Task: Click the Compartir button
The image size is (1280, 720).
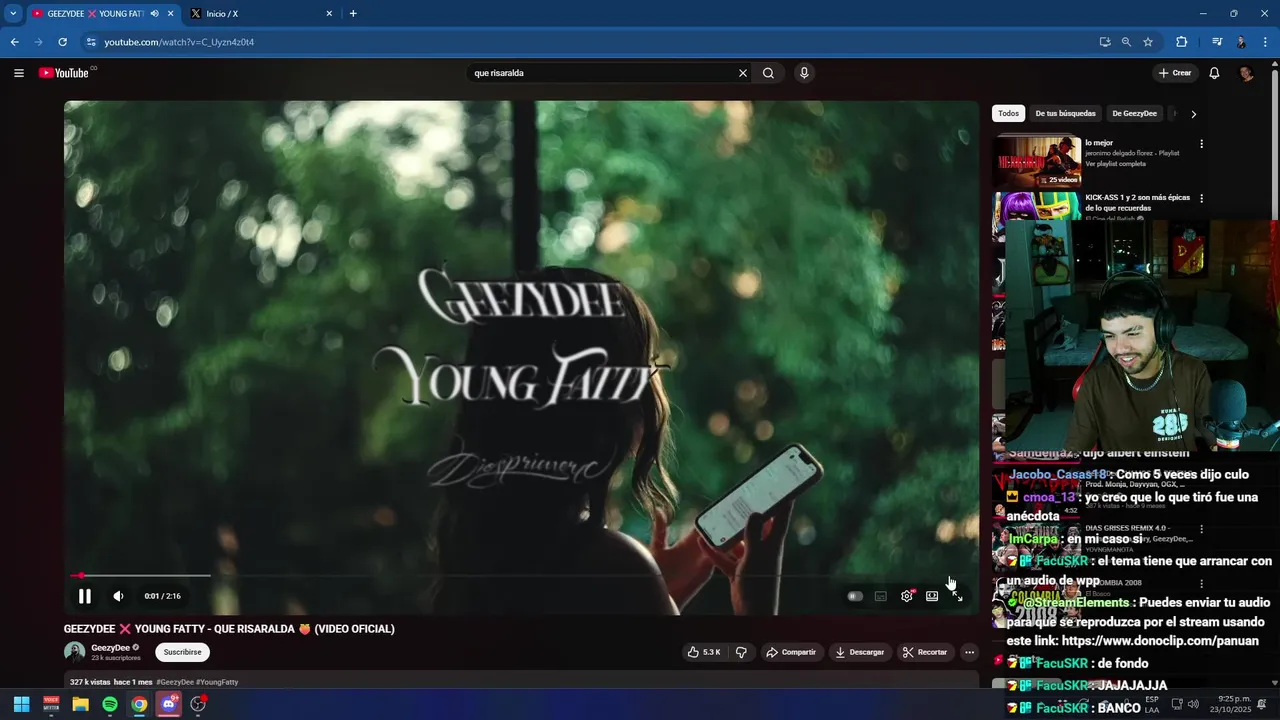Action: (791, 652)
